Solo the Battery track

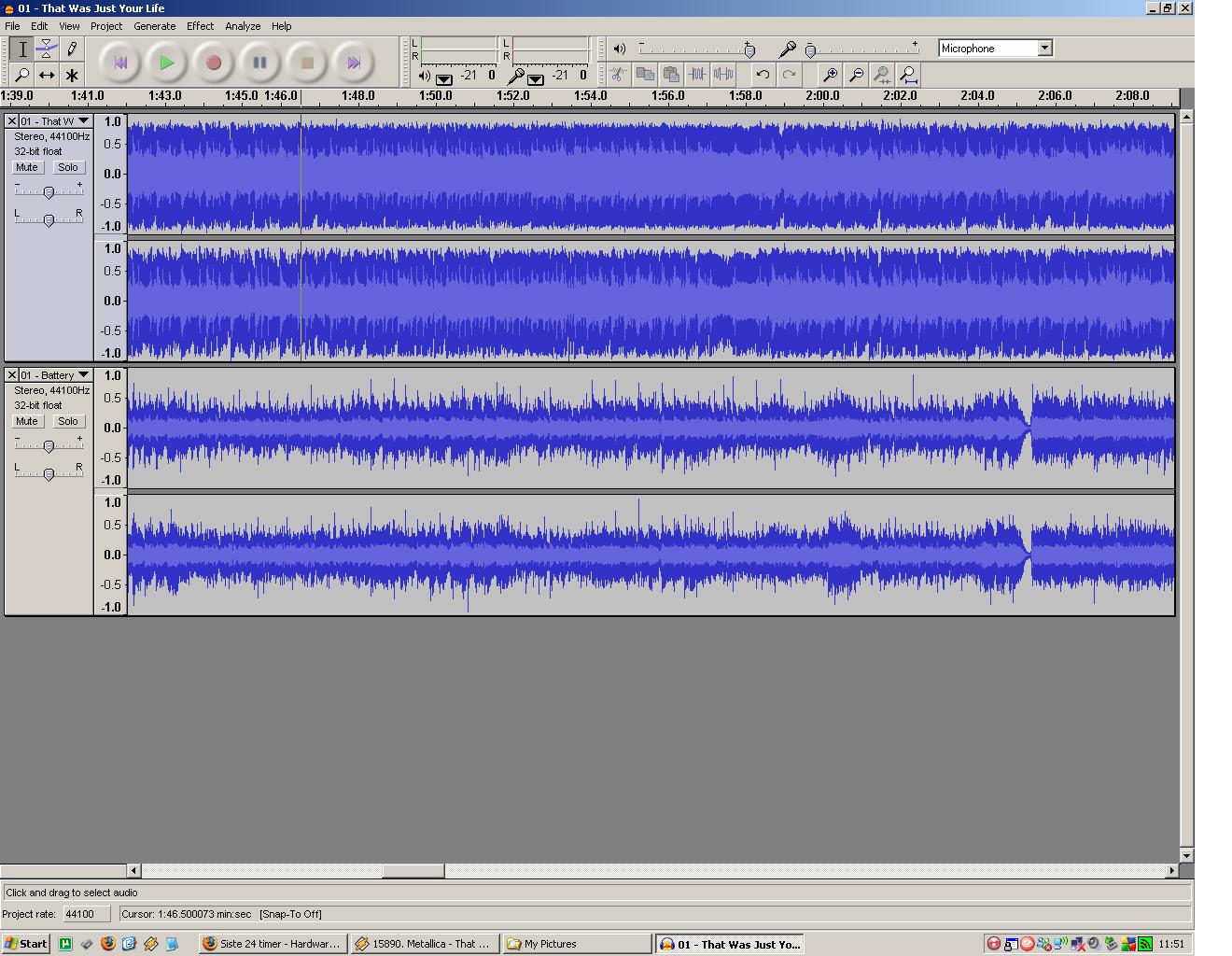tap(67, 421)
